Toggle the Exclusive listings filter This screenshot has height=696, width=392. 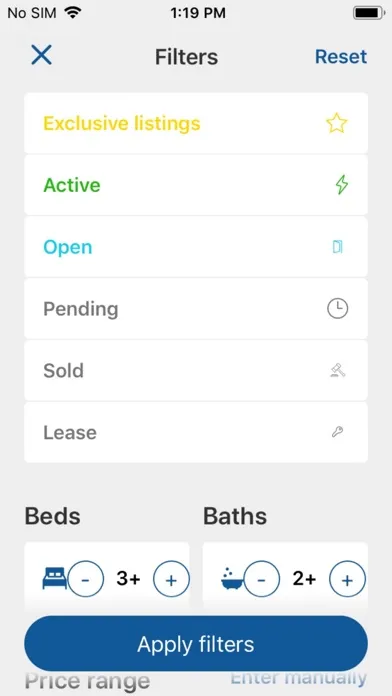196,123
